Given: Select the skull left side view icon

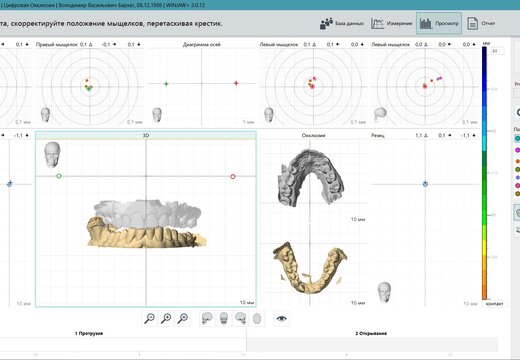Looking at the screenshot, I should point(207,318).
